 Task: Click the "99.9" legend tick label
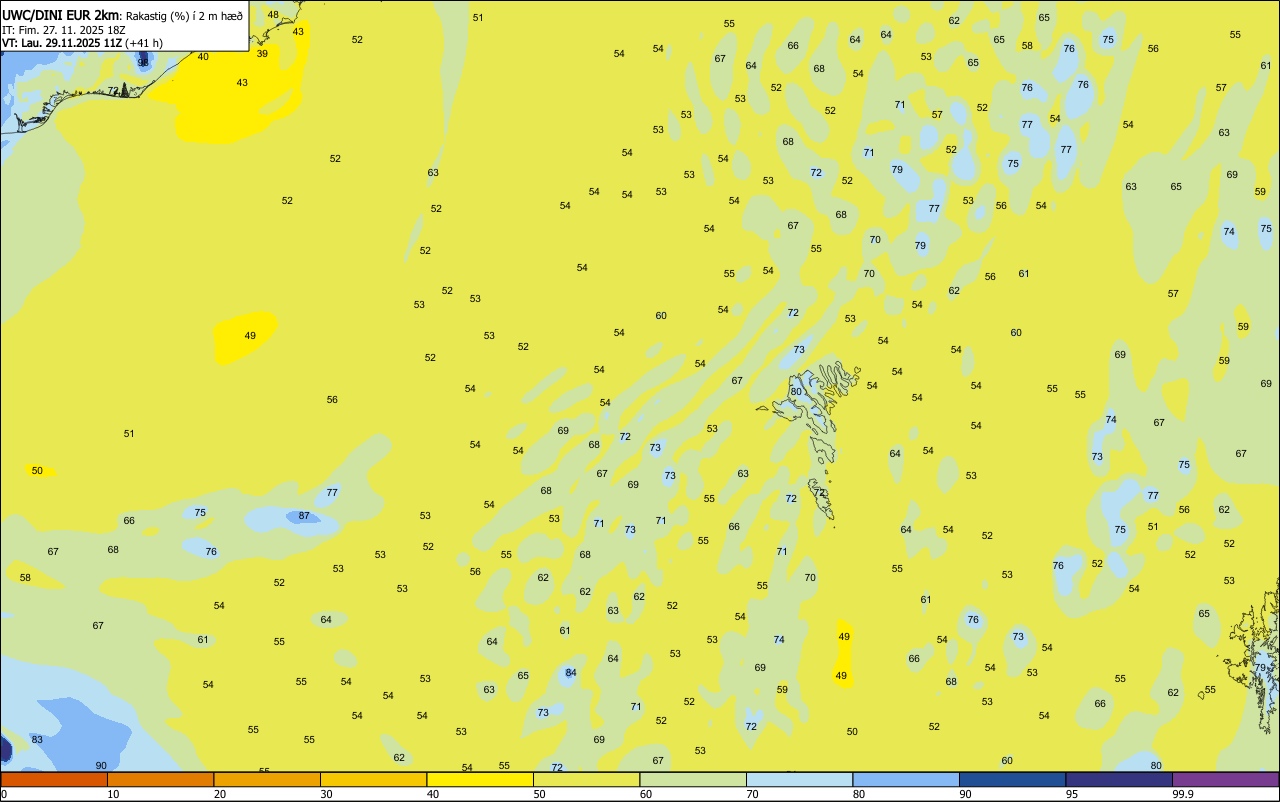[x=1182, y=794]
